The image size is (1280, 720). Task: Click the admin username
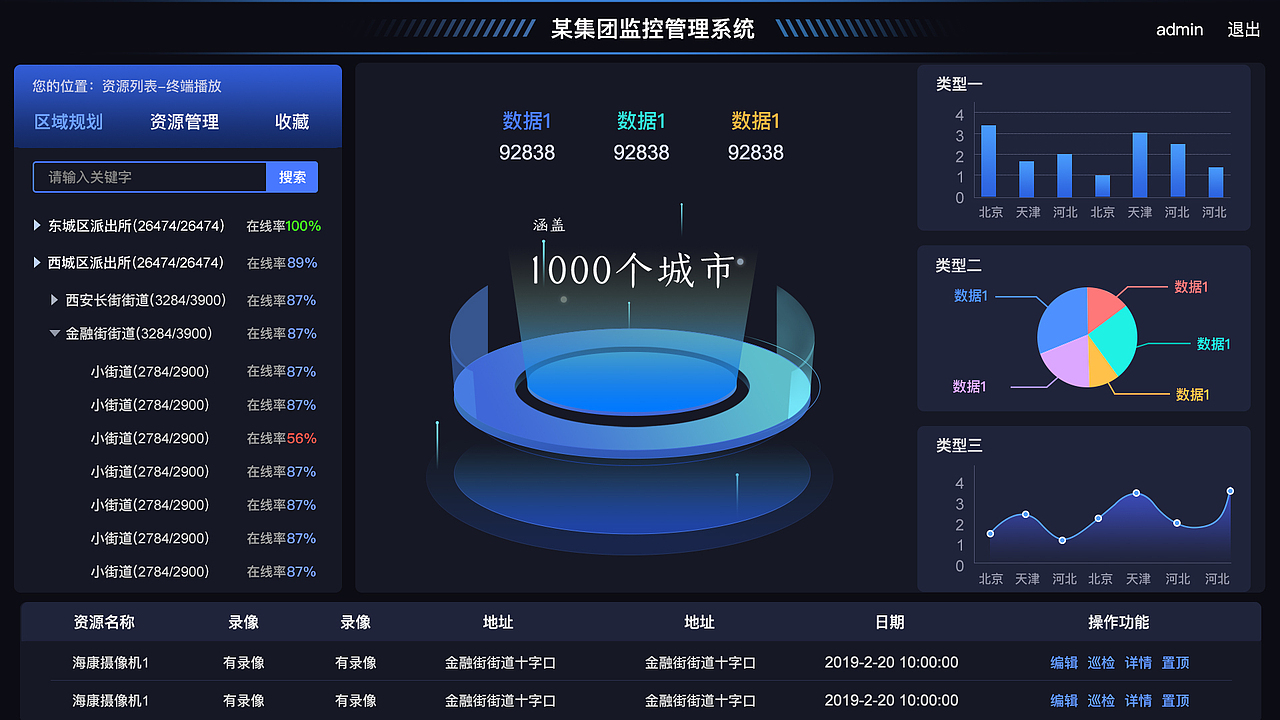point(1179,30)
